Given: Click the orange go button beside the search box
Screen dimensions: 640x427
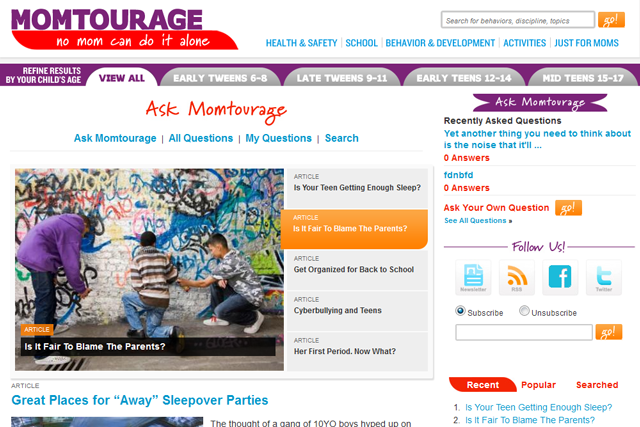Looking at the screenshot, I should 611,20.
